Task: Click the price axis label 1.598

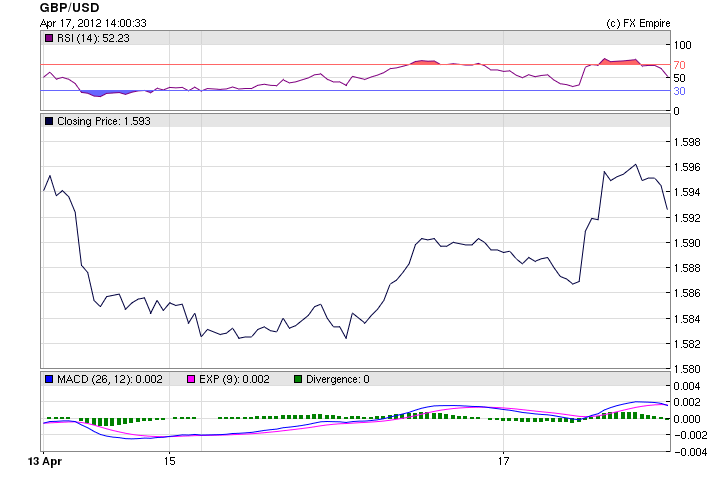Action: click(687, 142)
